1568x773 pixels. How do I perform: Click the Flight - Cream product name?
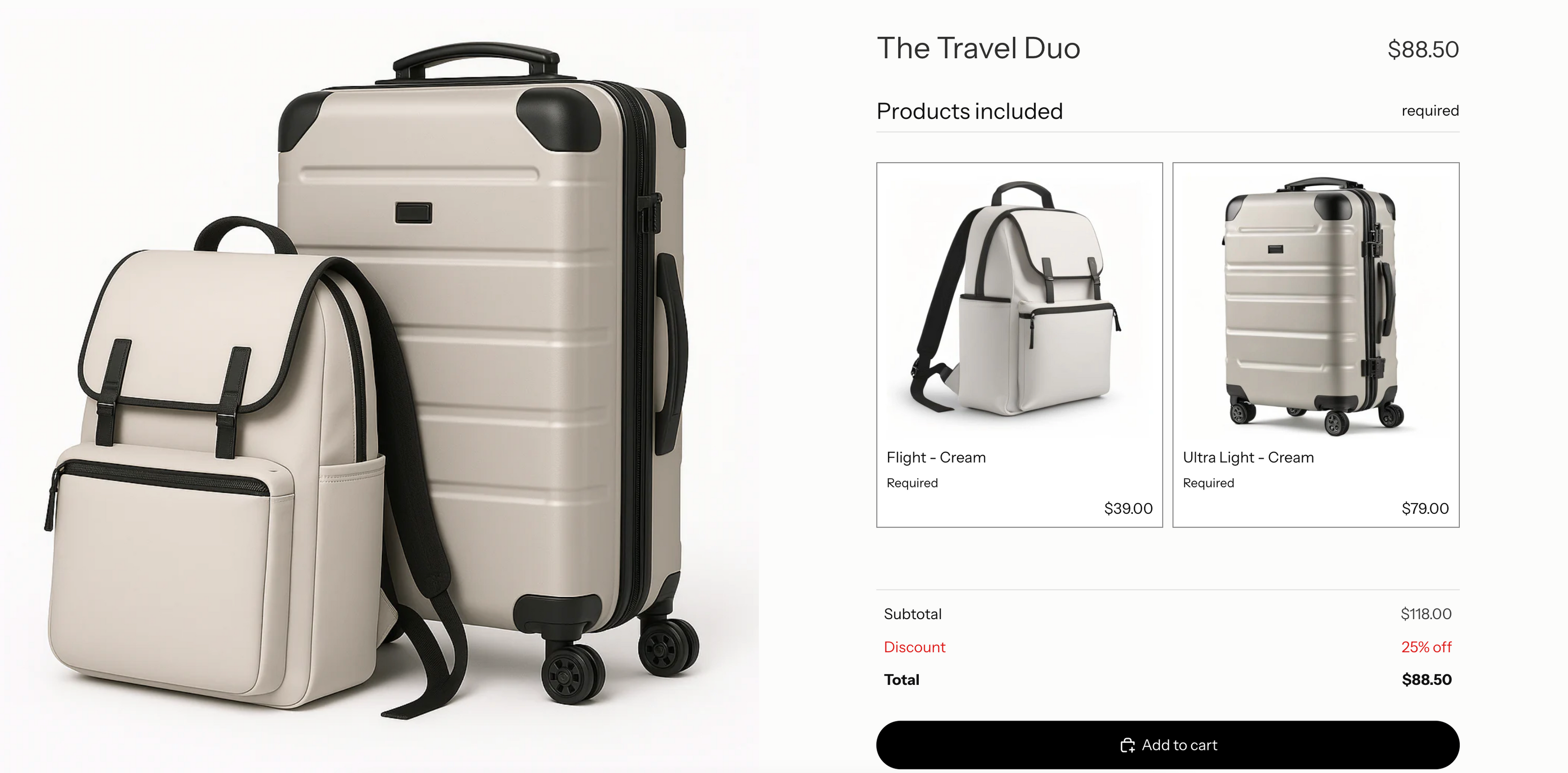[936, 457]
